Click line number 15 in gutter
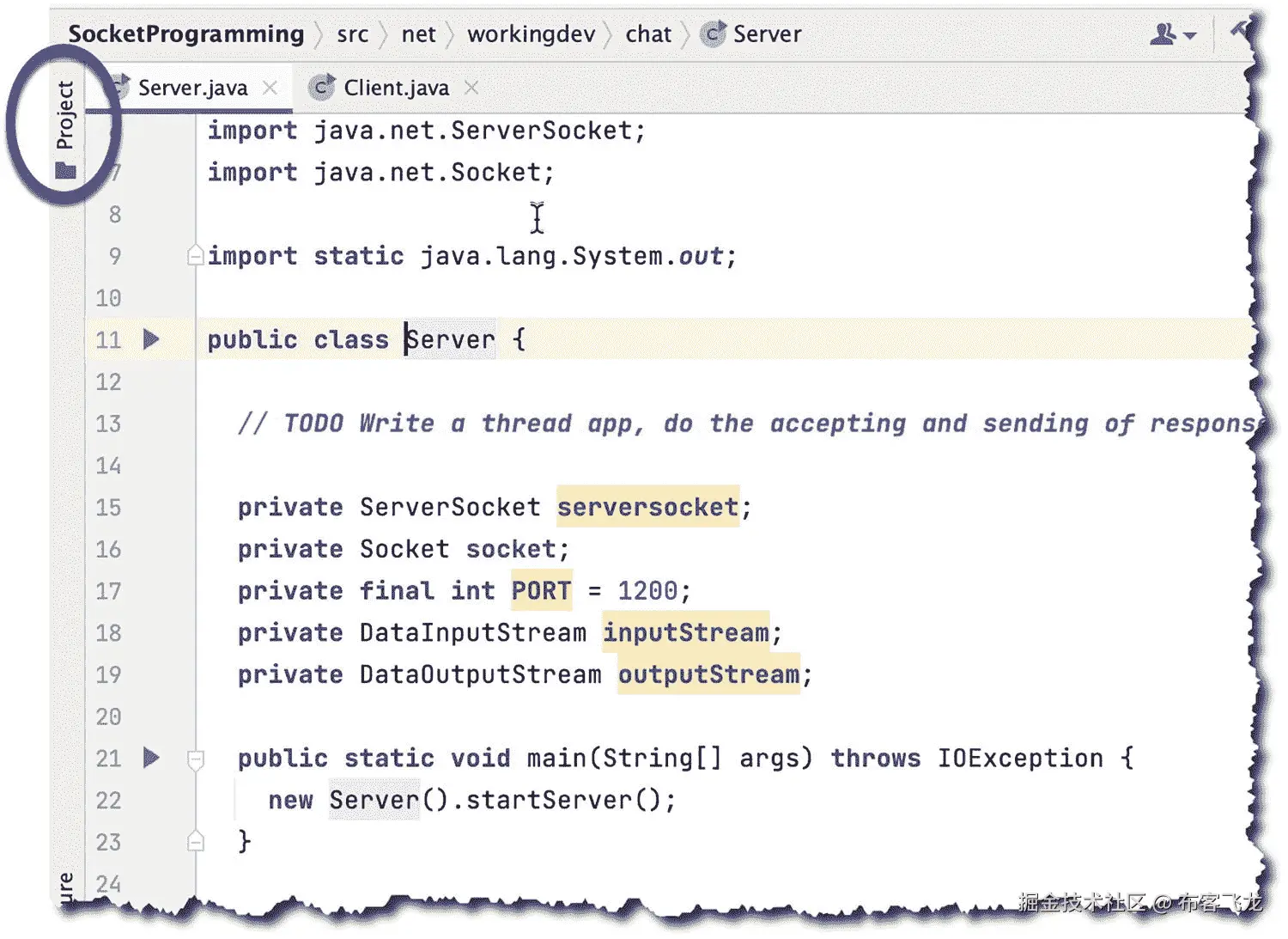This screenshot has width=1288, height=939. 108,508
